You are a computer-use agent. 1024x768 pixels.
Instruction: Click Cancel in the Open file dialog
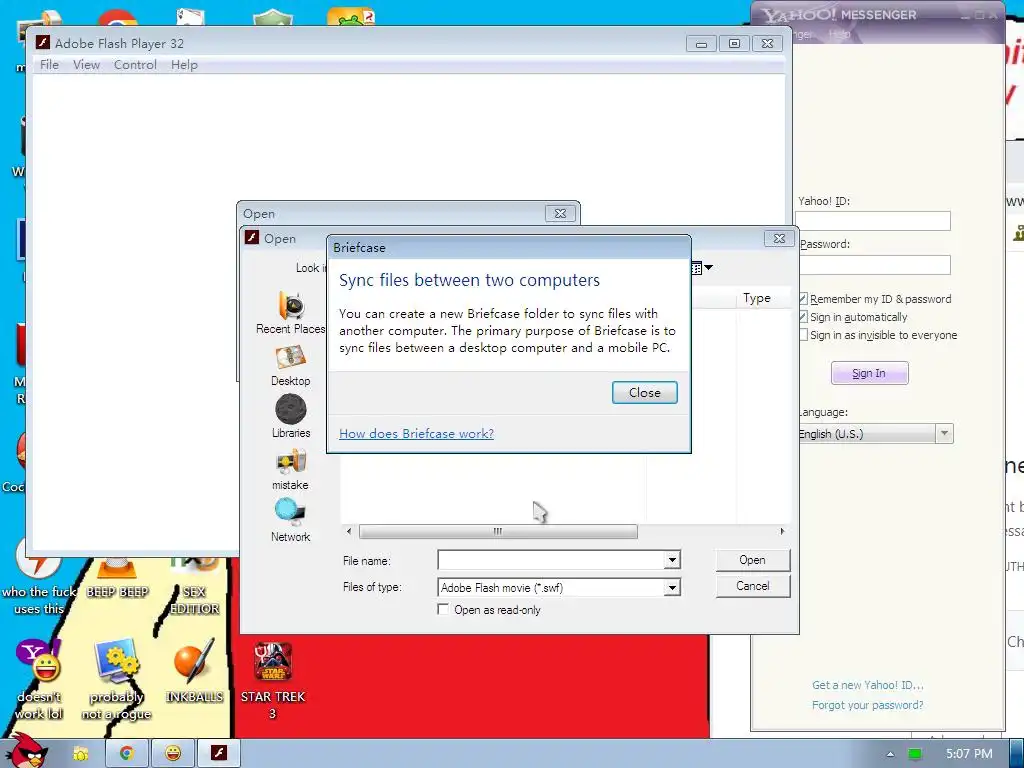point(752,586)
